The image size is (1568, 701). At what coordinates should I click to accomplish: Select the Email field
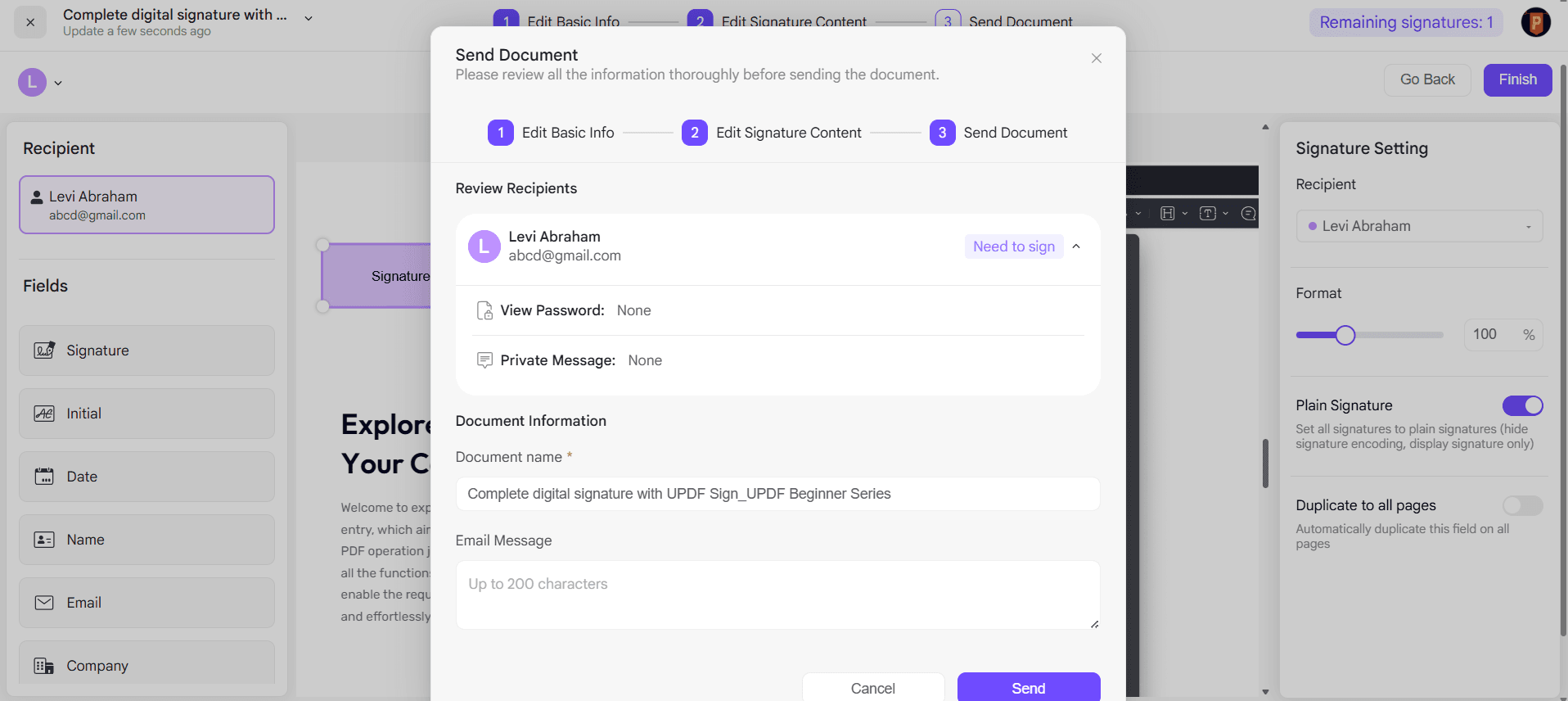[x=146, y=603]
